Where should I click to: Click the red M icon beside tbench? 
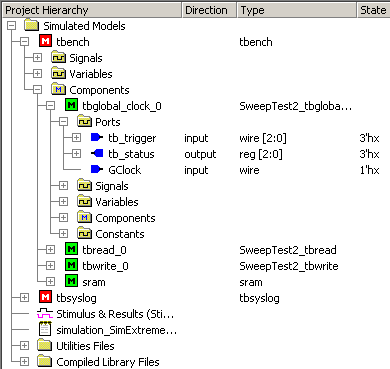pos(45,41)
